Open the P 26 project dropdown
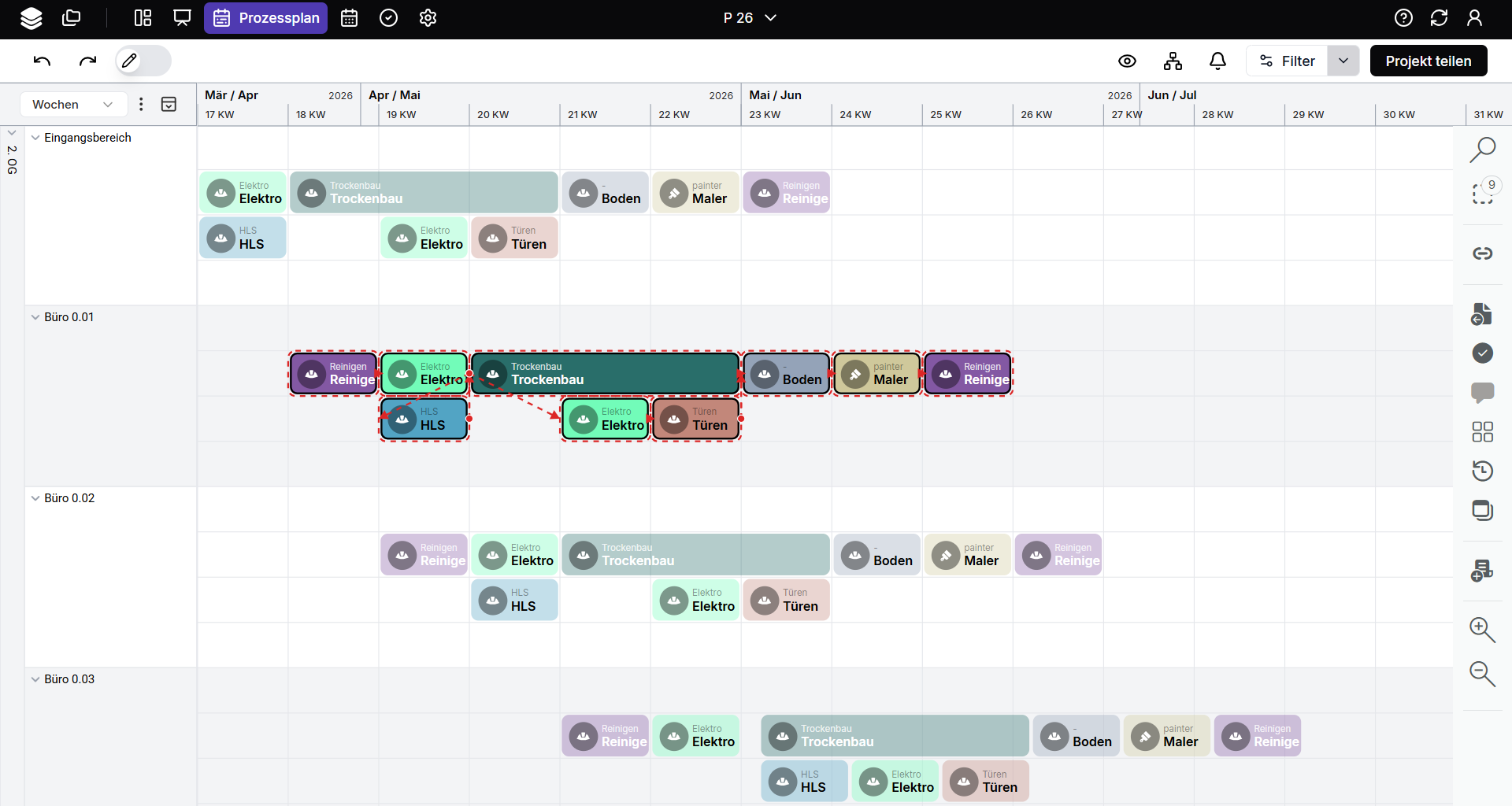The image size is (1512, 806). [749, 17]
